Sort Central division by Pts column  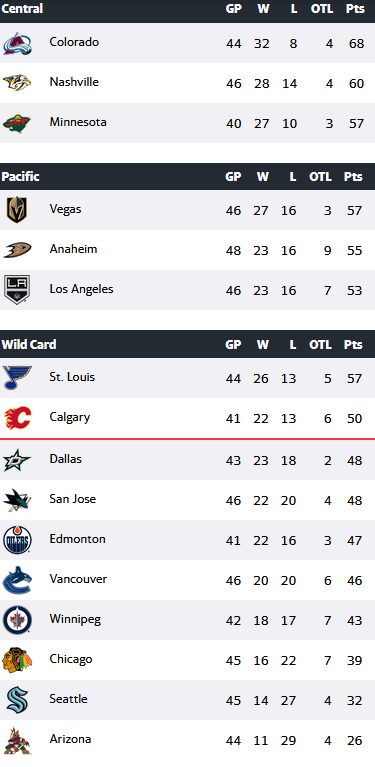355,9
